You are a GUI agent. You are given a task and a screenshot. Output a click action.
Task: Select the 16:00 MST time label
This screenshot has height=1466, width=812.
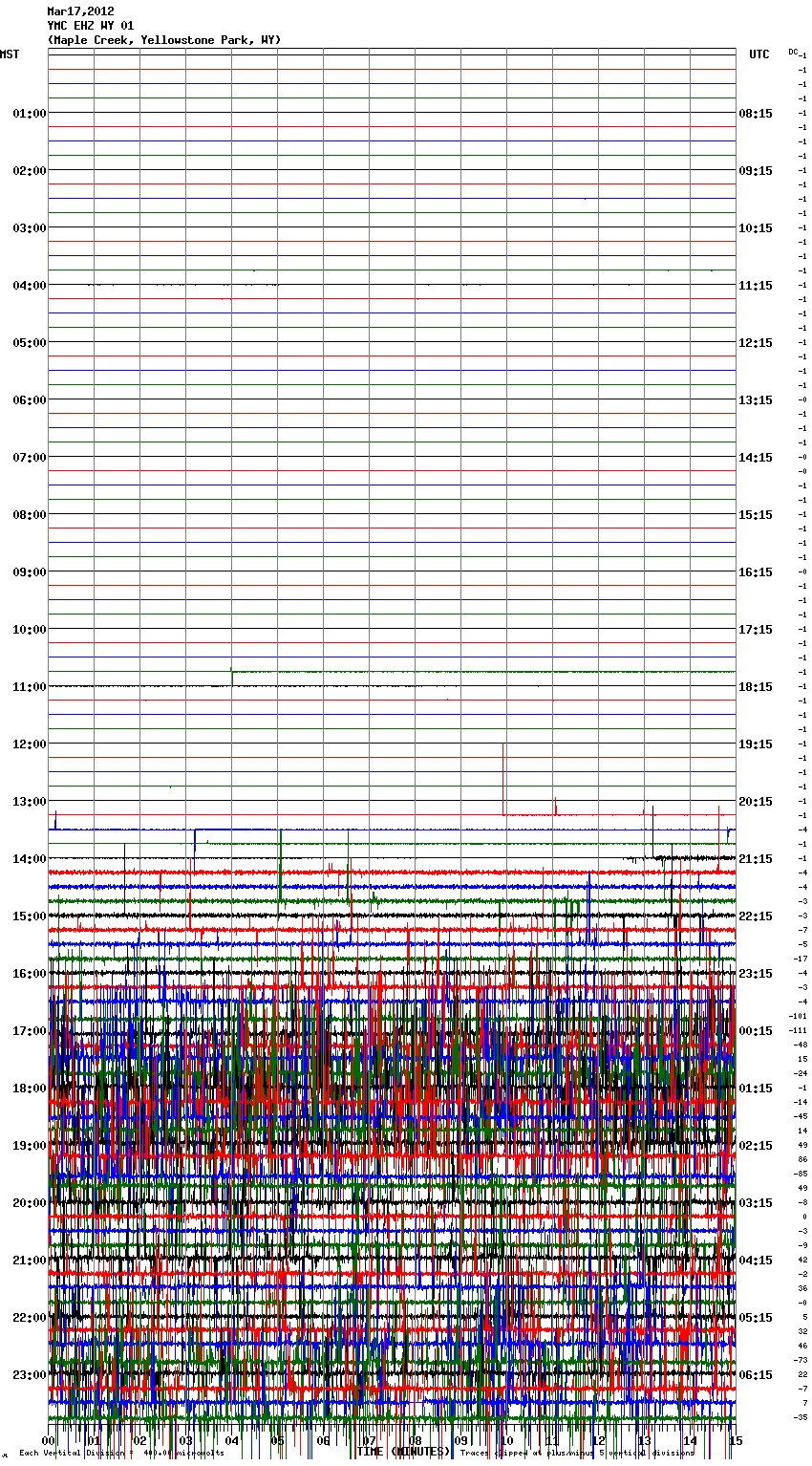click(x=29, y=974)
